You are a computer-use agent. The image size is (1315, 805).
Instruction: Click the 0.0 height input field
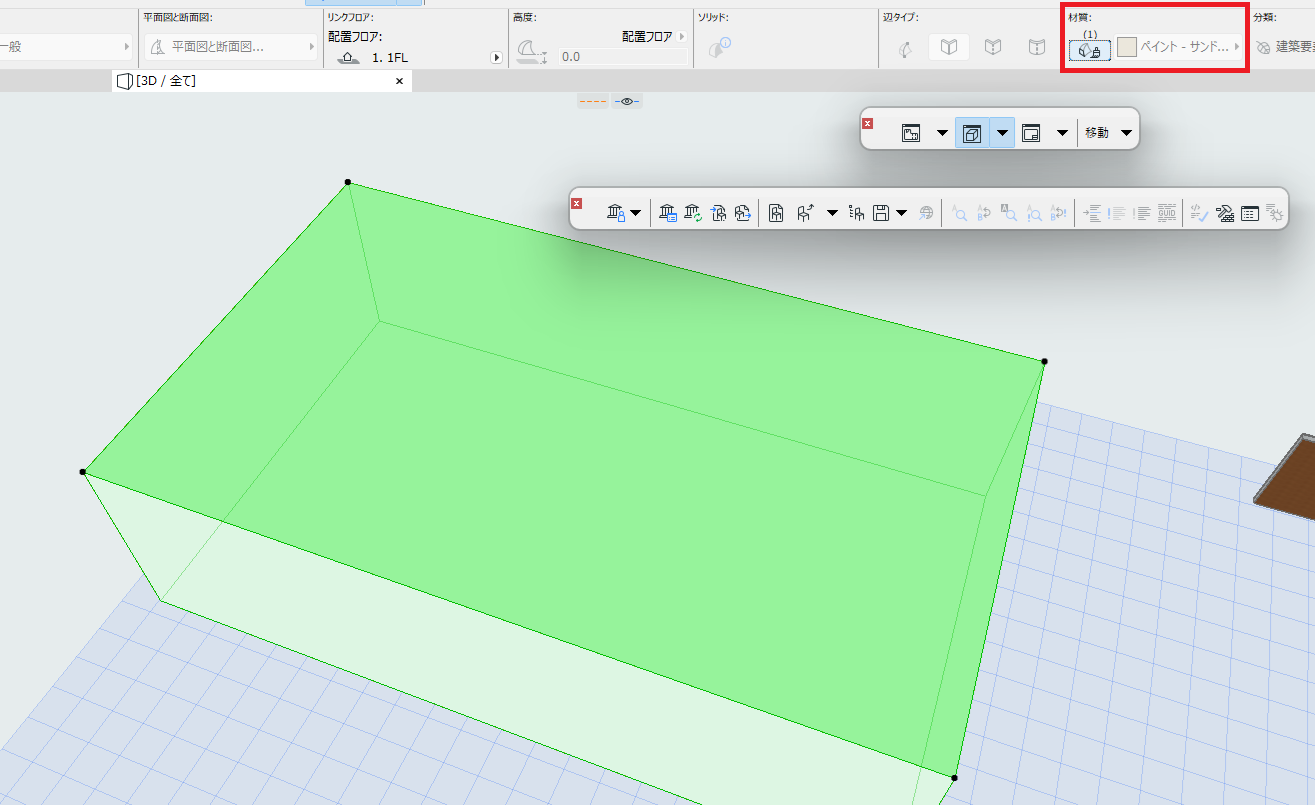click(x=623, y=57)
